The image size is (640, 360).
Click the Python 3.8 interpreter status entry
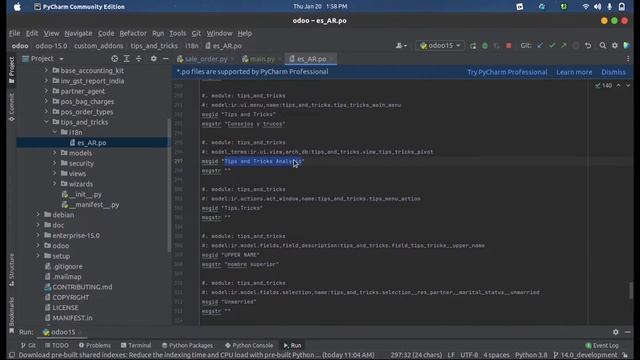pyautogui.click(x=531, y=355)
